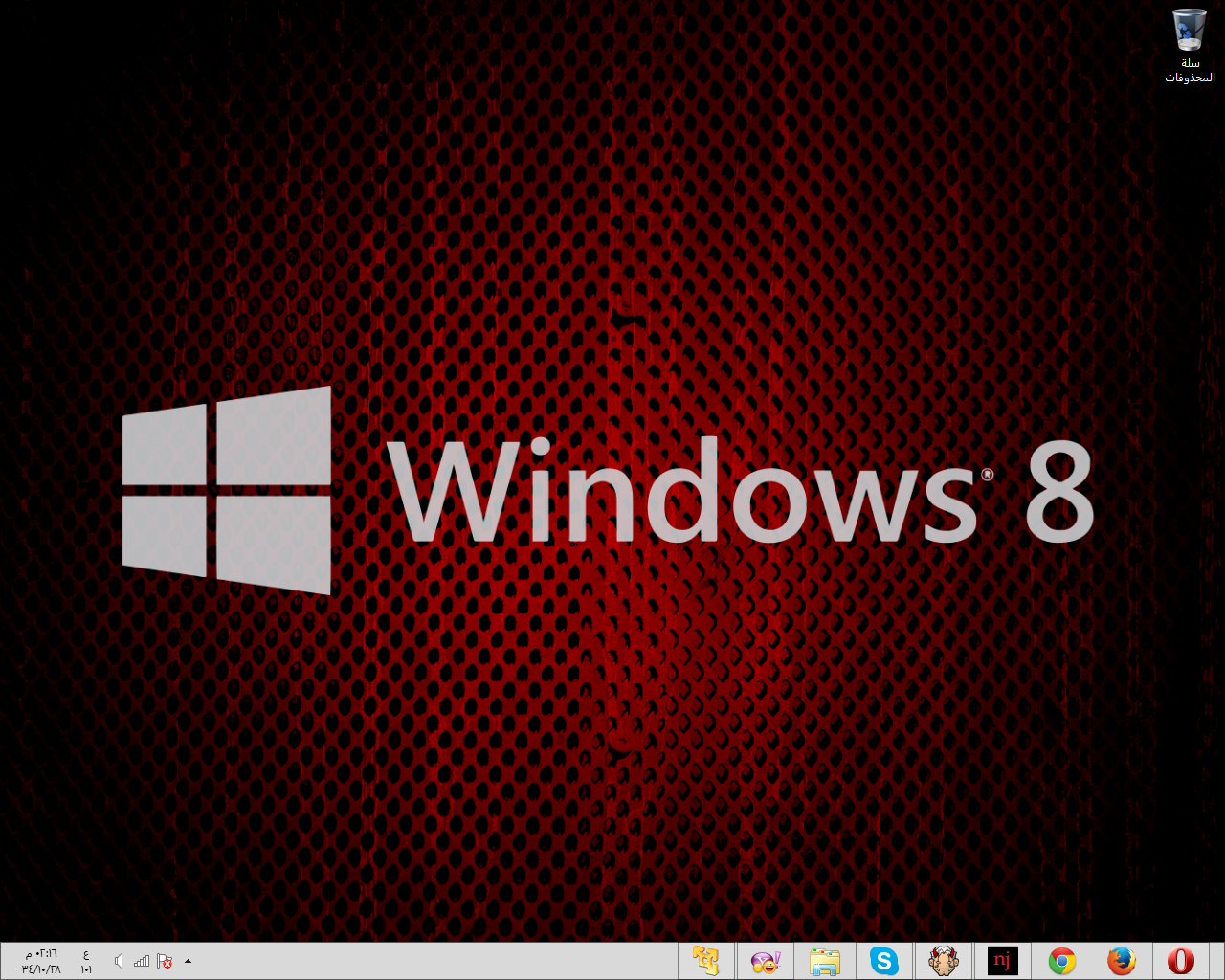Viewport: 1225px width, 980px height.
Task: Click the volume speaker tray icon
Action: (119, 961)
